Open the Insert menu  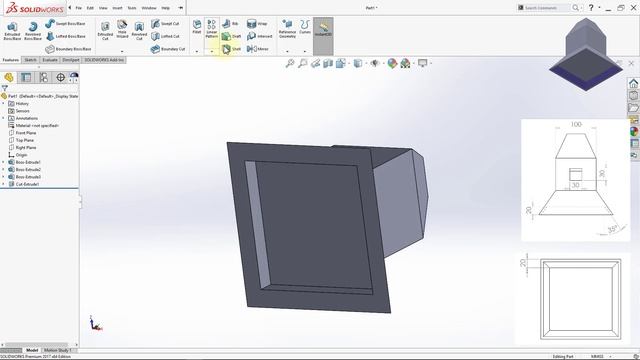pyautogui.click(x=117, y=8)
